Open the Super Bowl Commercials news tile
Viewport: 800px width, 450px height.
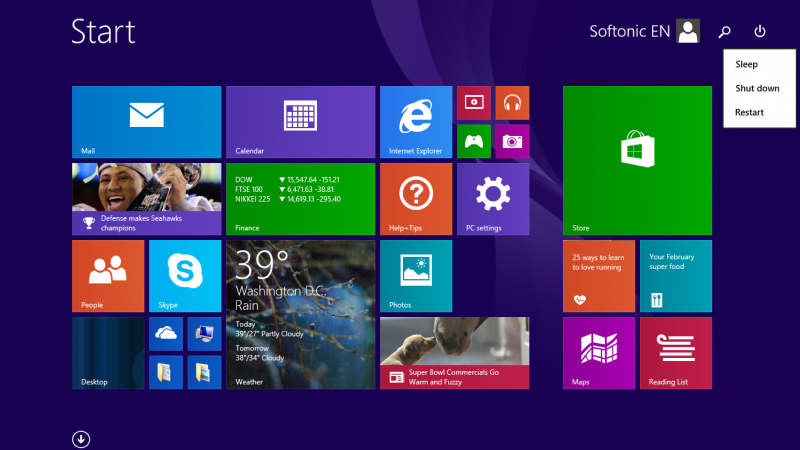click(454, 353)
